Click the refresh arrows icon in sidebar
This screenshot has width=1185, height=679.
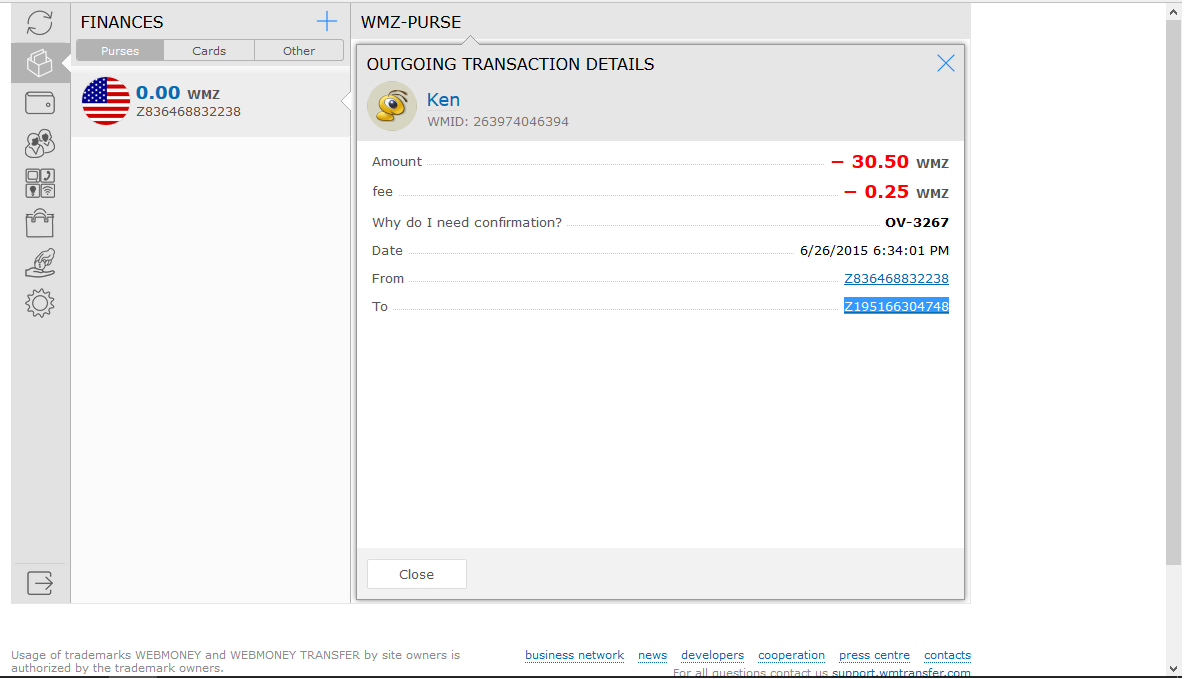coord(39,23)
